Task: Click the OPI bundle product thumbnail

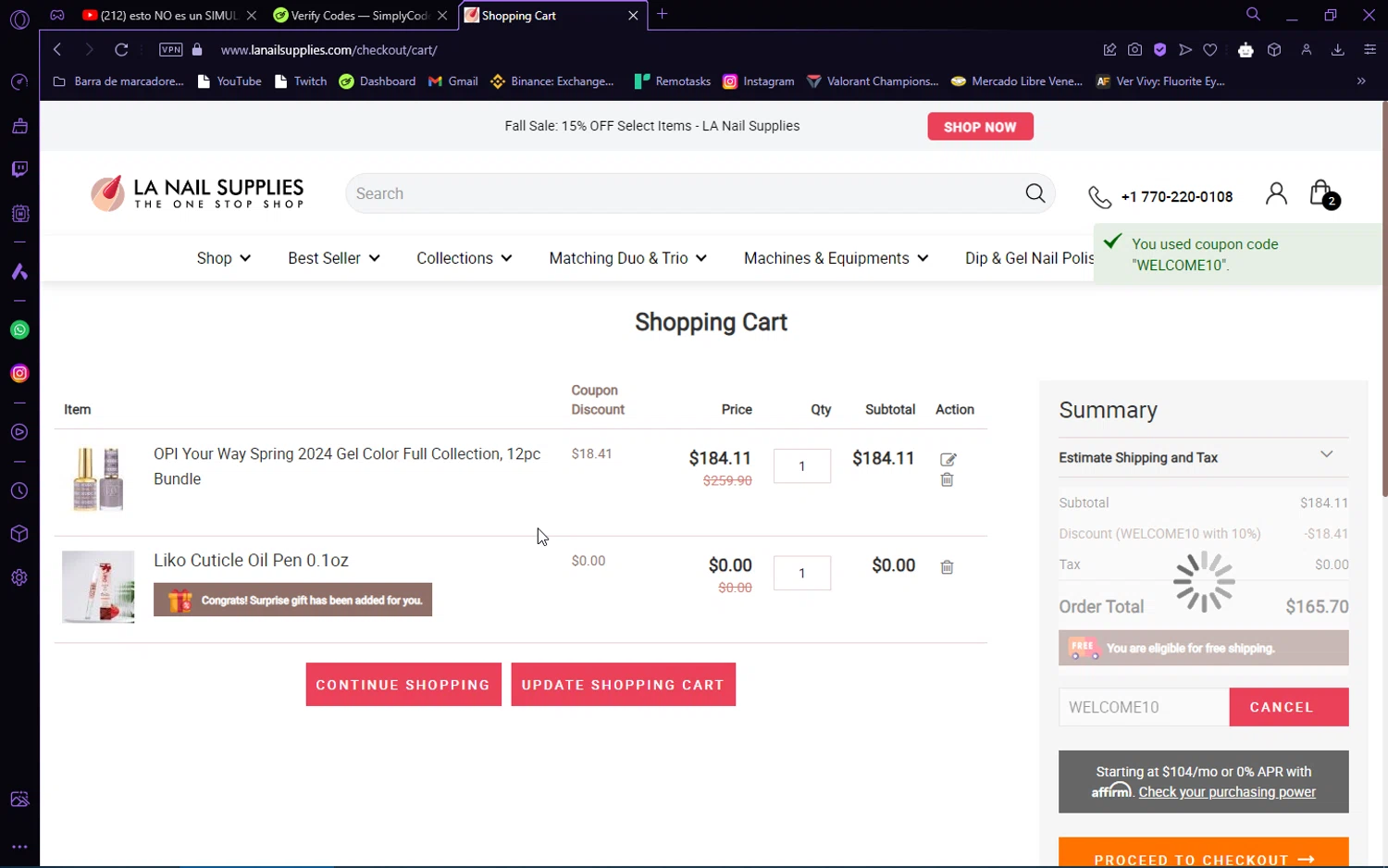Action: coord(98,478)
